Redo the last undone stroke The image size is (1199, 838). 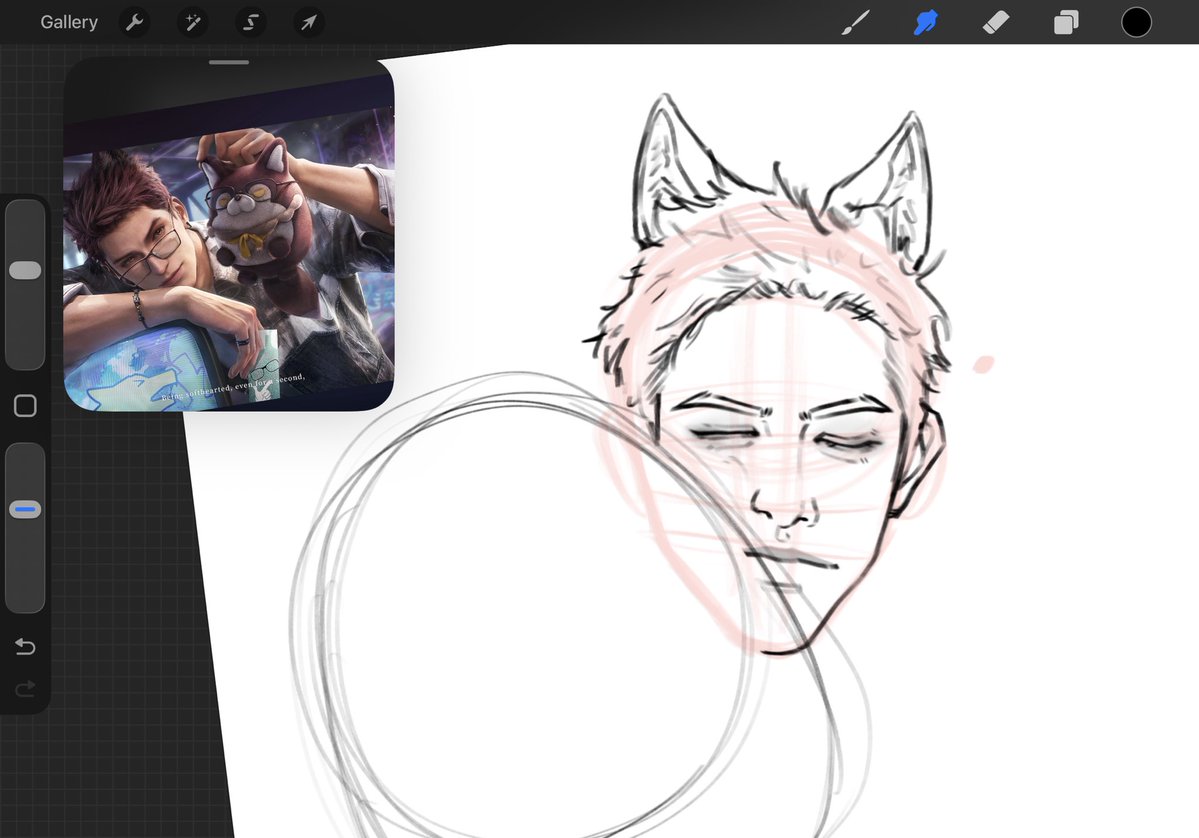25,689
